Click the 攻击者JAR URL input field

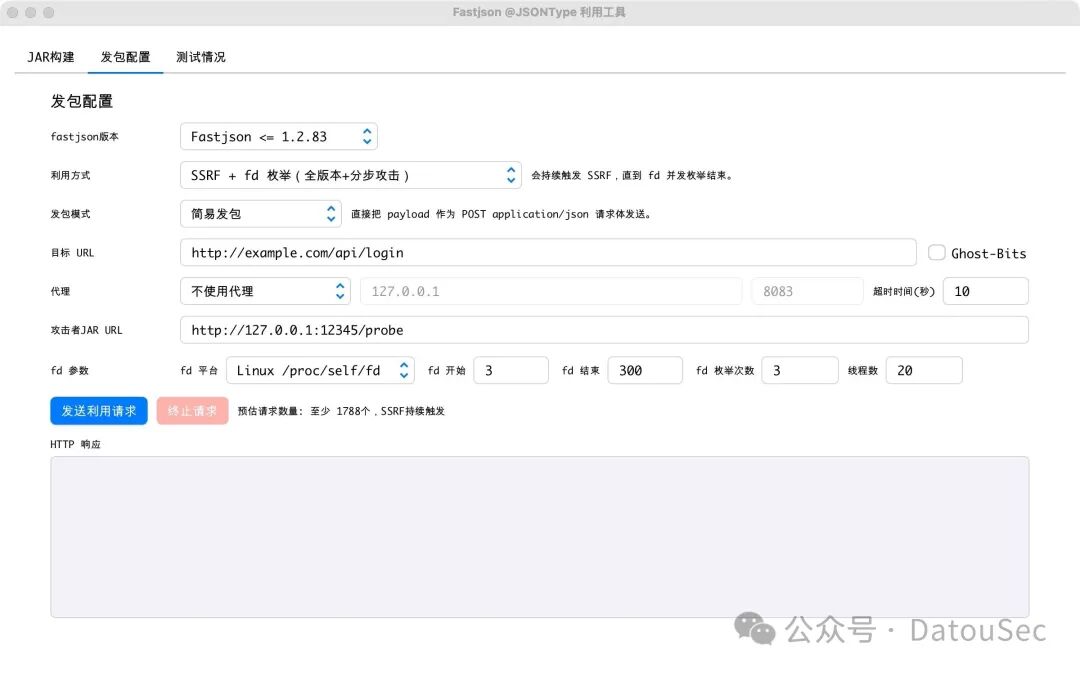point(604,330)
